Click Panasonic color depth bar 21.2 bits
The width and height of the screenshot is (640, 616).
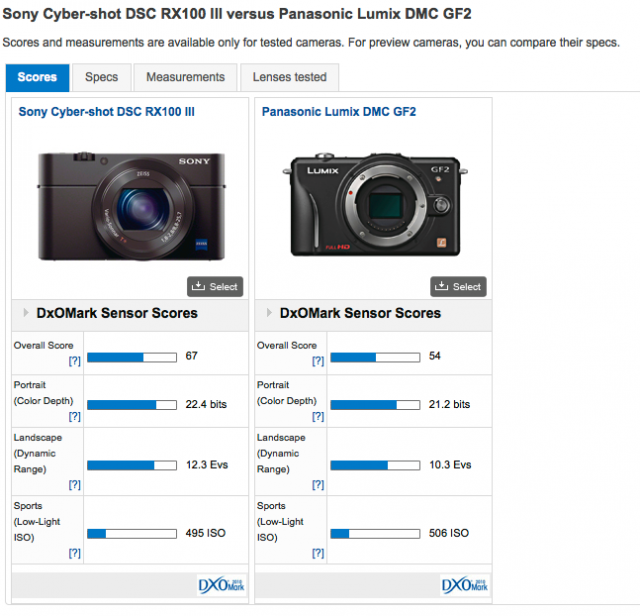point(375,405)
